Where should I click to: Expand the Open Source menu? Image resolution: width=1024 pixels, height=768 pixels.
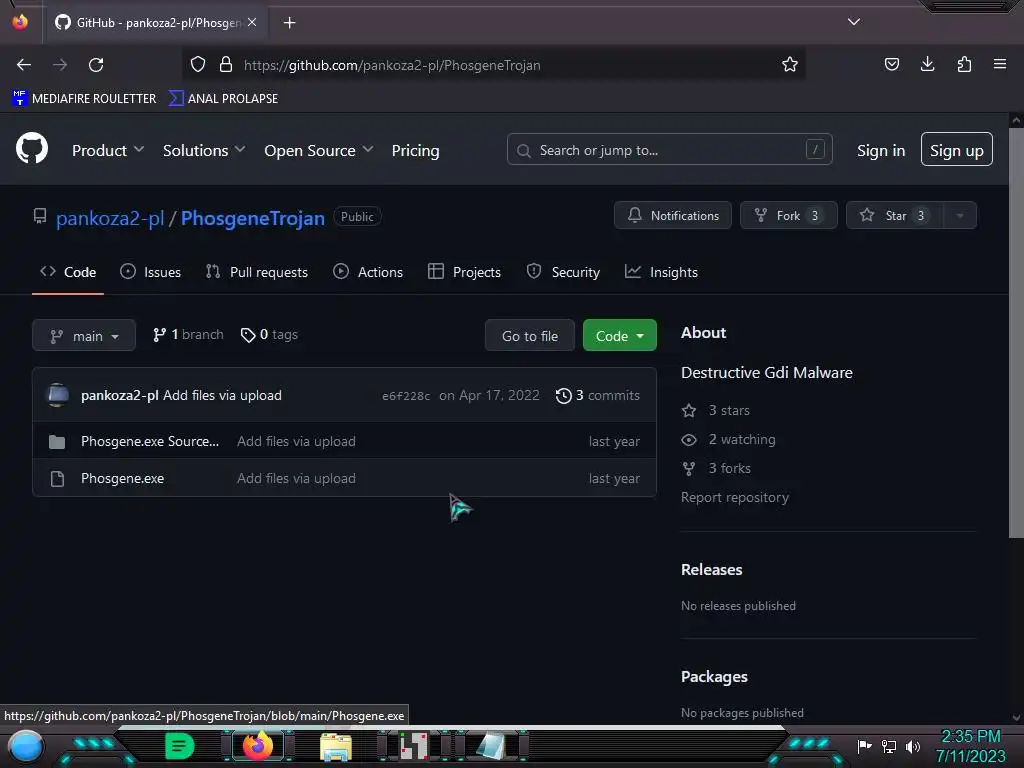tap(319, 150)
